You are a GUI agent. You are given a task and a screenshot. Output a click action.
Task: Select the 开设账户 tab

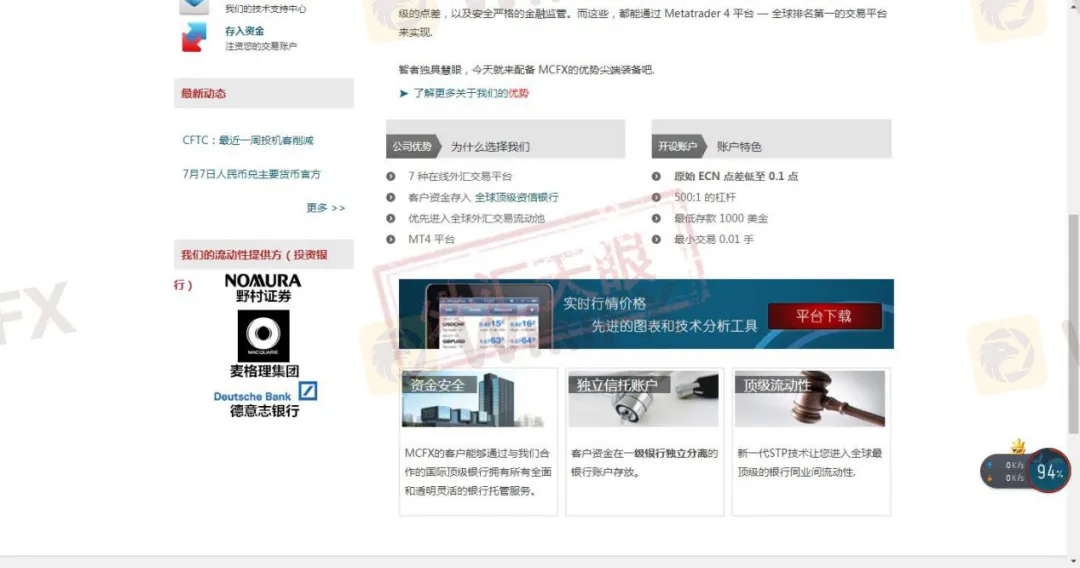coord(678,146)
